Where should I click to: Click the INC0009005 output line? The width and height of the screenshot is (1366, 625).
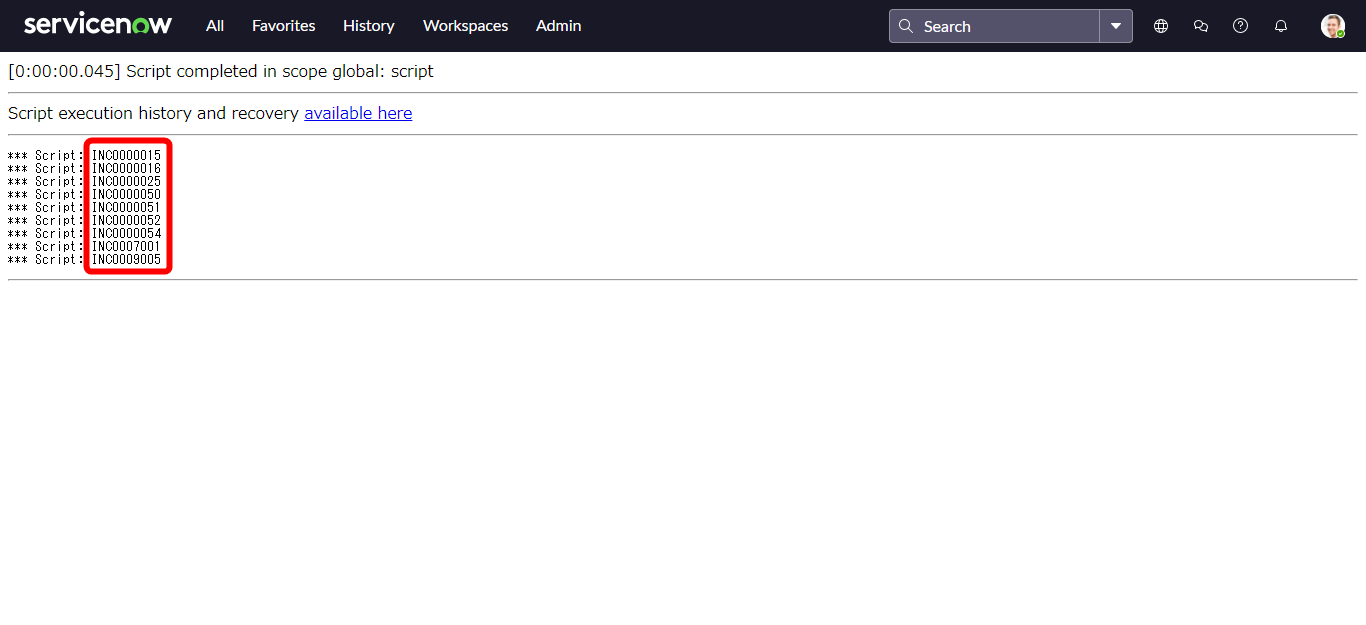coord(126,260)
